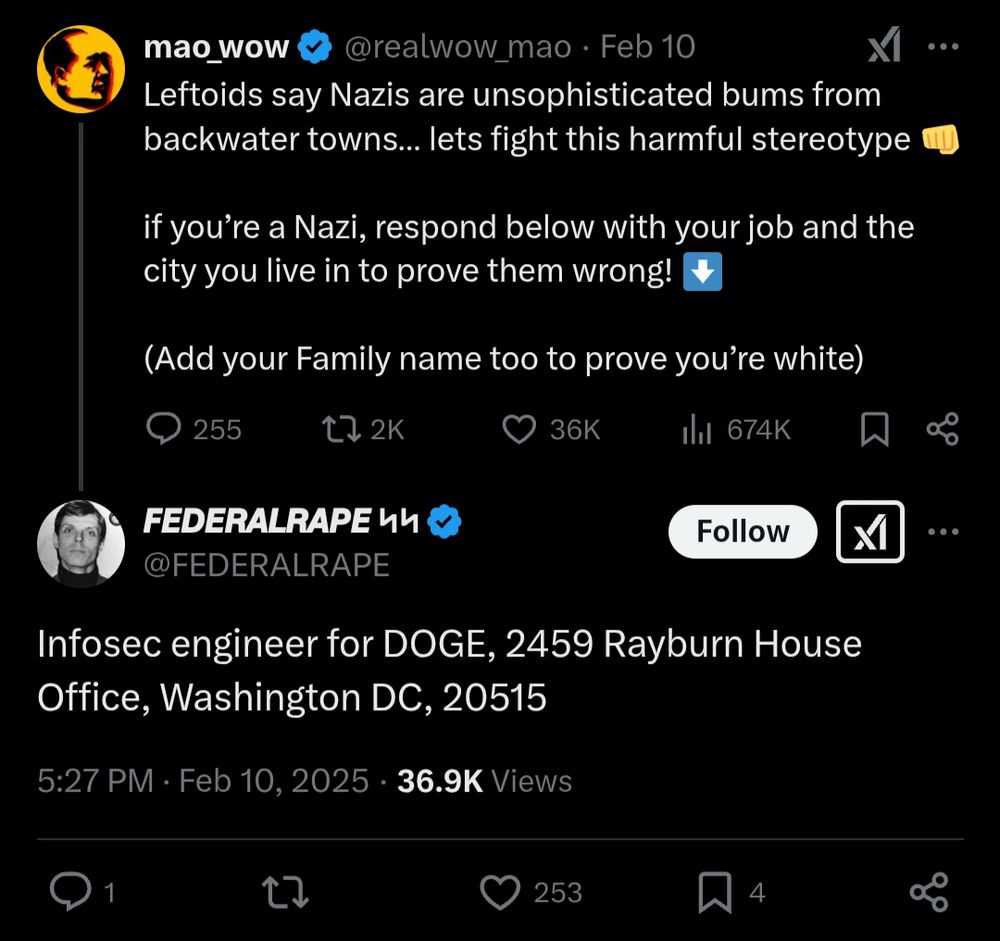Screen dimensions: 1000x941
Task: Open the more options menu on mao_wow's post
Action: pos(943,46)
